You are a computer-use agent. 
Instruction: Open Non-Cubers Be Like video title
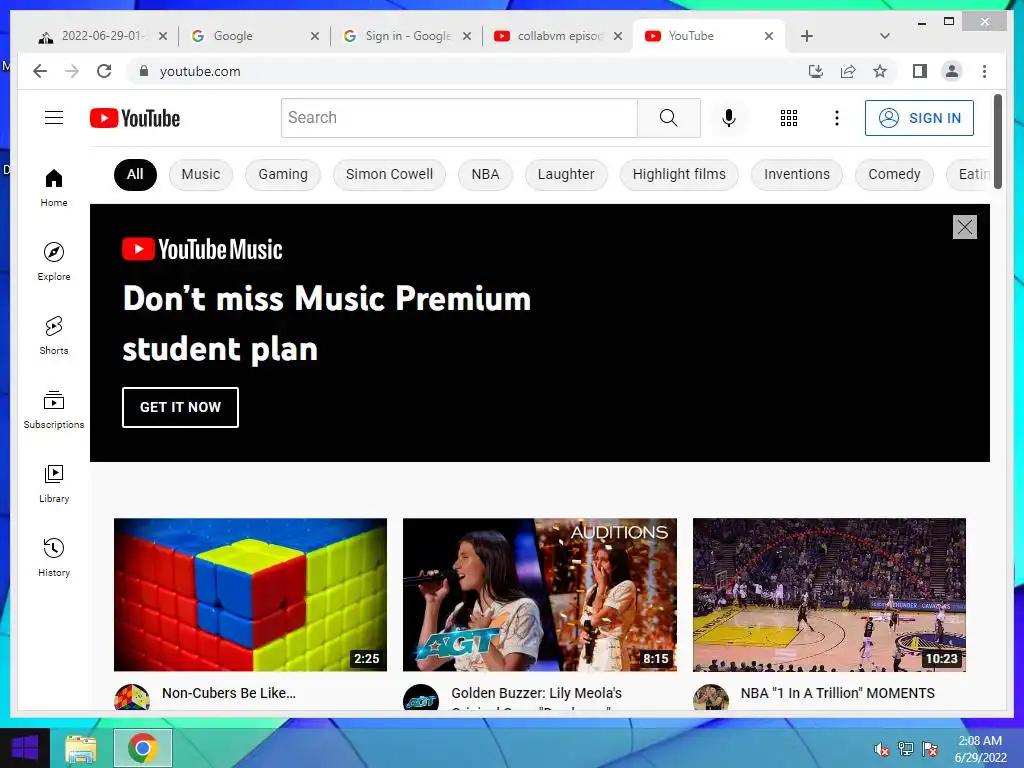pyautogui.click(x=229, y=693)
